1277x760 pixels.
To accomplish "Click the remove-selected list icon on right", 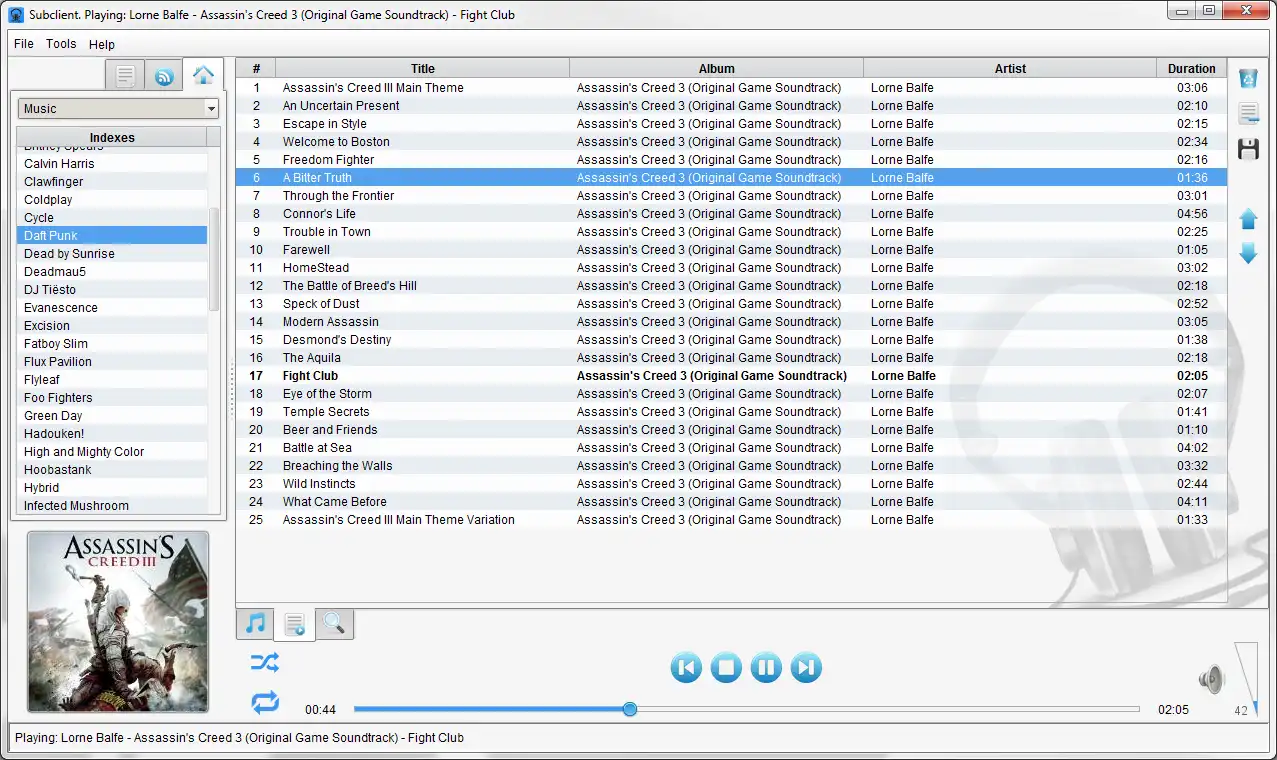I will (x=1248, y=114).
